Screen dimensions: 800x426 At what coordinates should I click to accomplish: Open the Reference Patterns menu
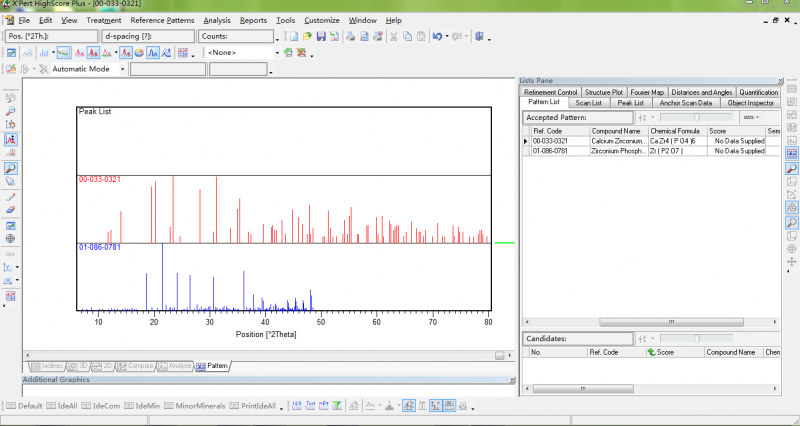point(162,20)
